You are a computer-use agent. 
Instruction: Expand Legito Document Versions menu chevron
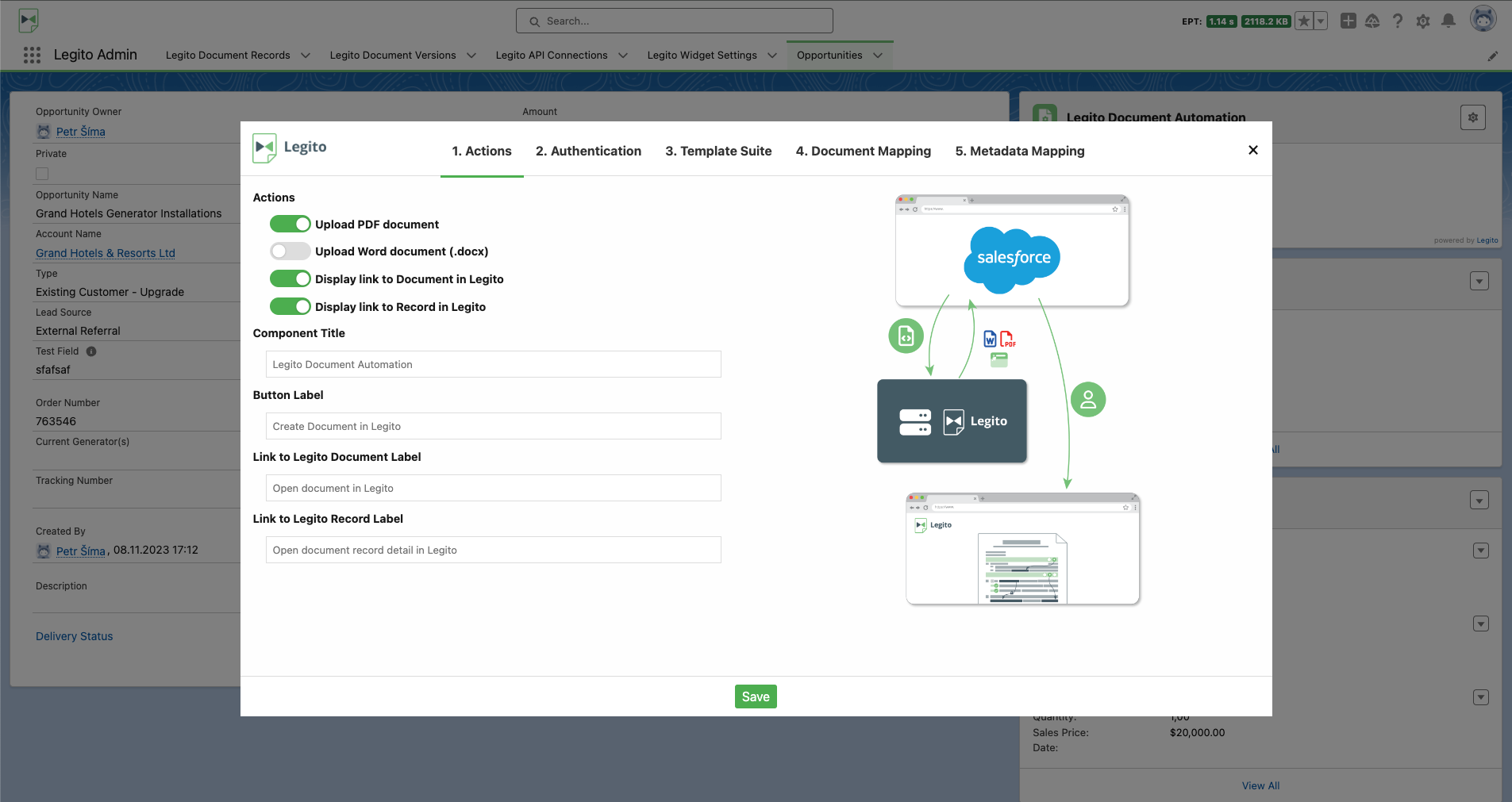[x=471, y=56]
